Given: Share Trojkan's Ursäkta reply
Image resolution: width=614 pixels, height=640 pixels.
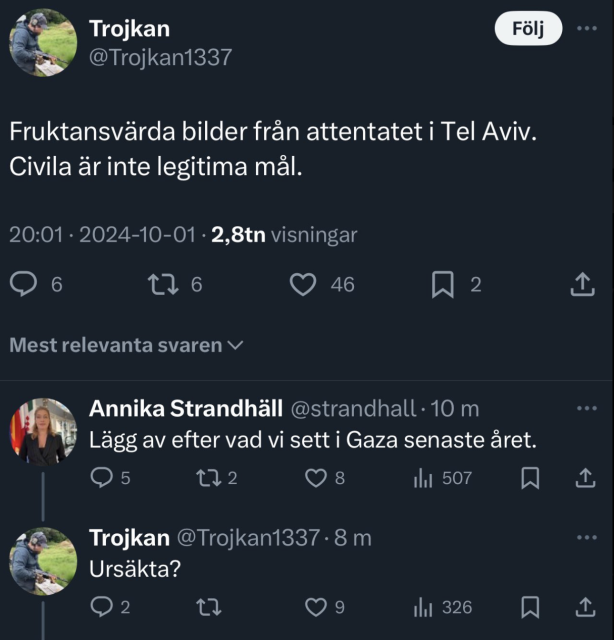Looking at the screenshot, I should point(584,607).
